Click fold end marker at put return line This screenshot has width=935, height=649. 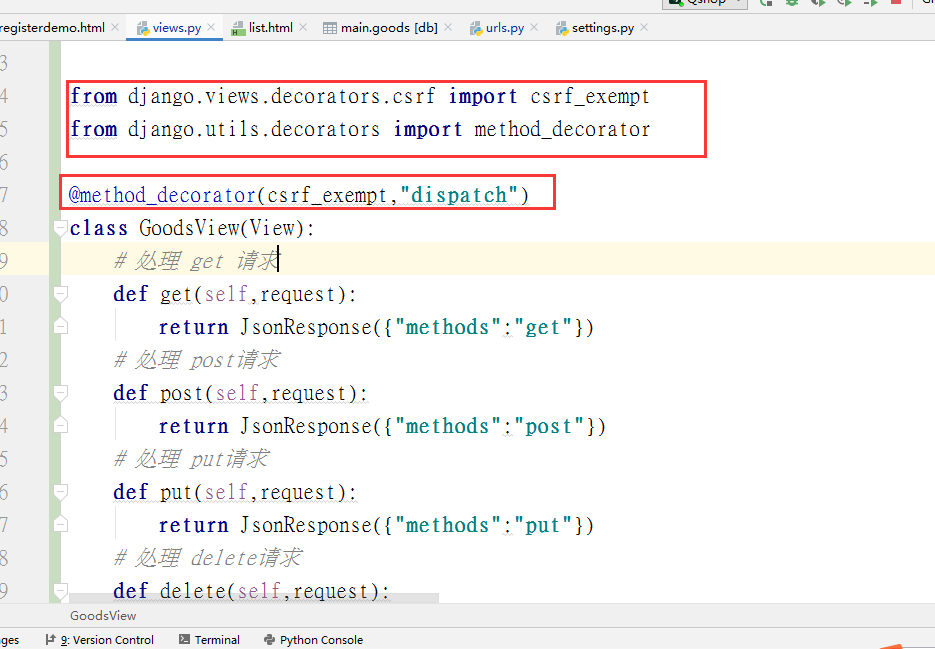60,524
